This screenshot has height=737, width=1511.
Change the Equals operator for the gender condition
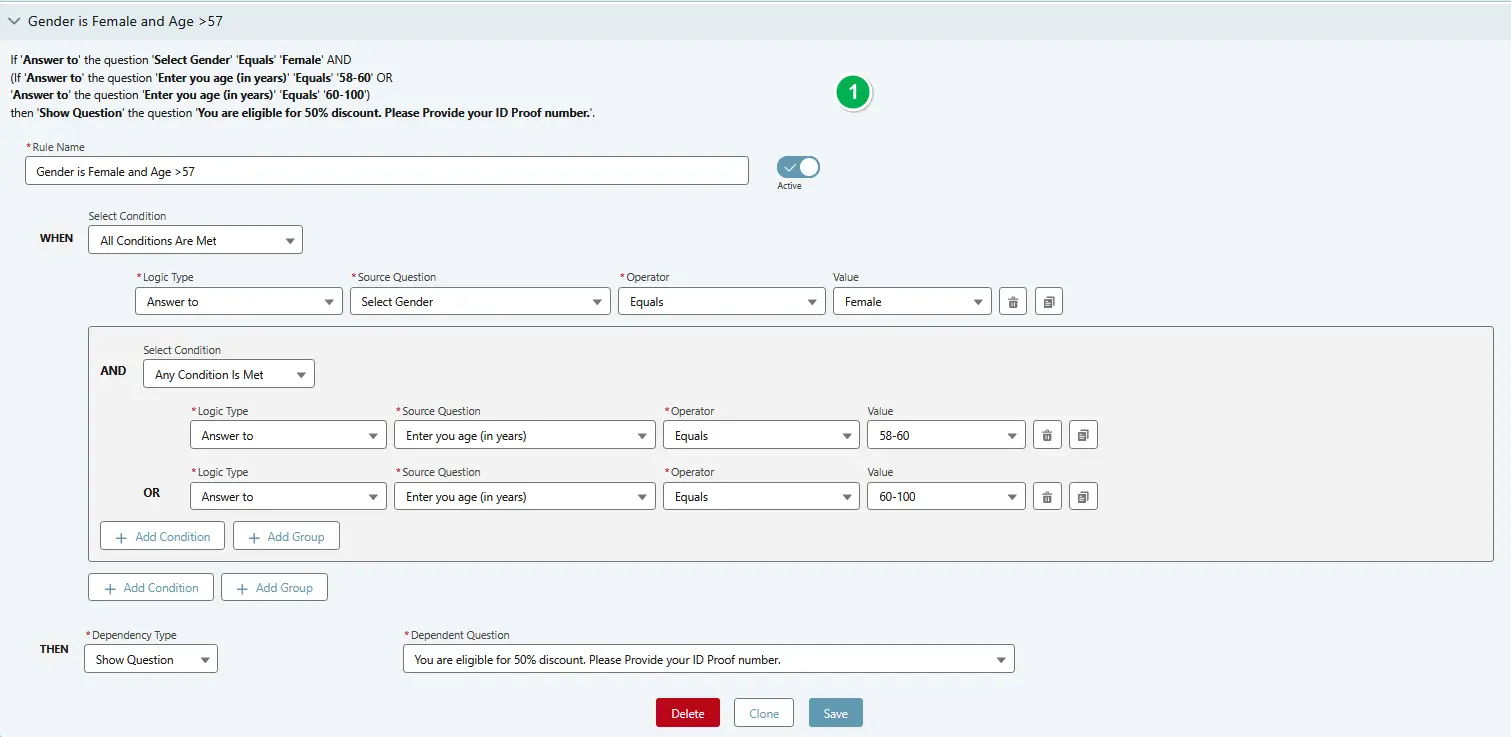coord(721,301)
